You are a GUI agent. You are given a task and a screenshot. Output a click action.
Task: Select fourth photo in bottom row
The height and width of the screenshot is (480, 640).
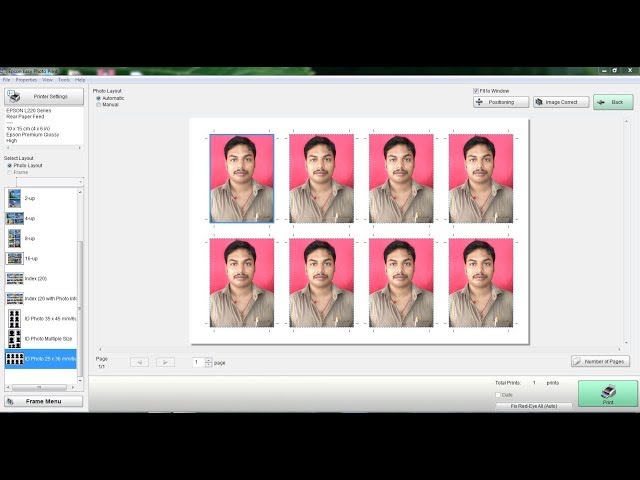[x=481, y=283]
